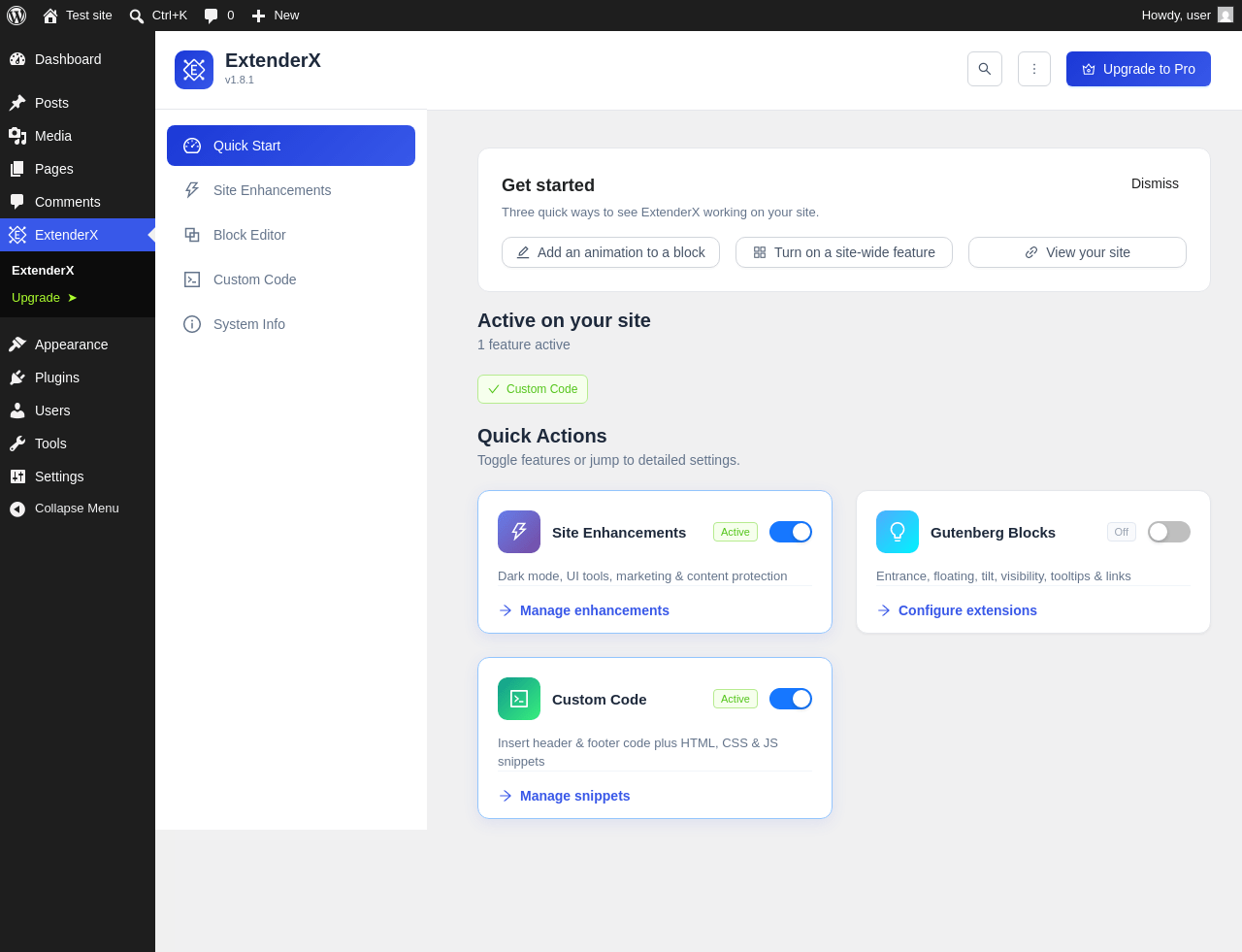The image size is (1242, 952).
Task: Go to the System Info tab
Action: coord(291,324)
